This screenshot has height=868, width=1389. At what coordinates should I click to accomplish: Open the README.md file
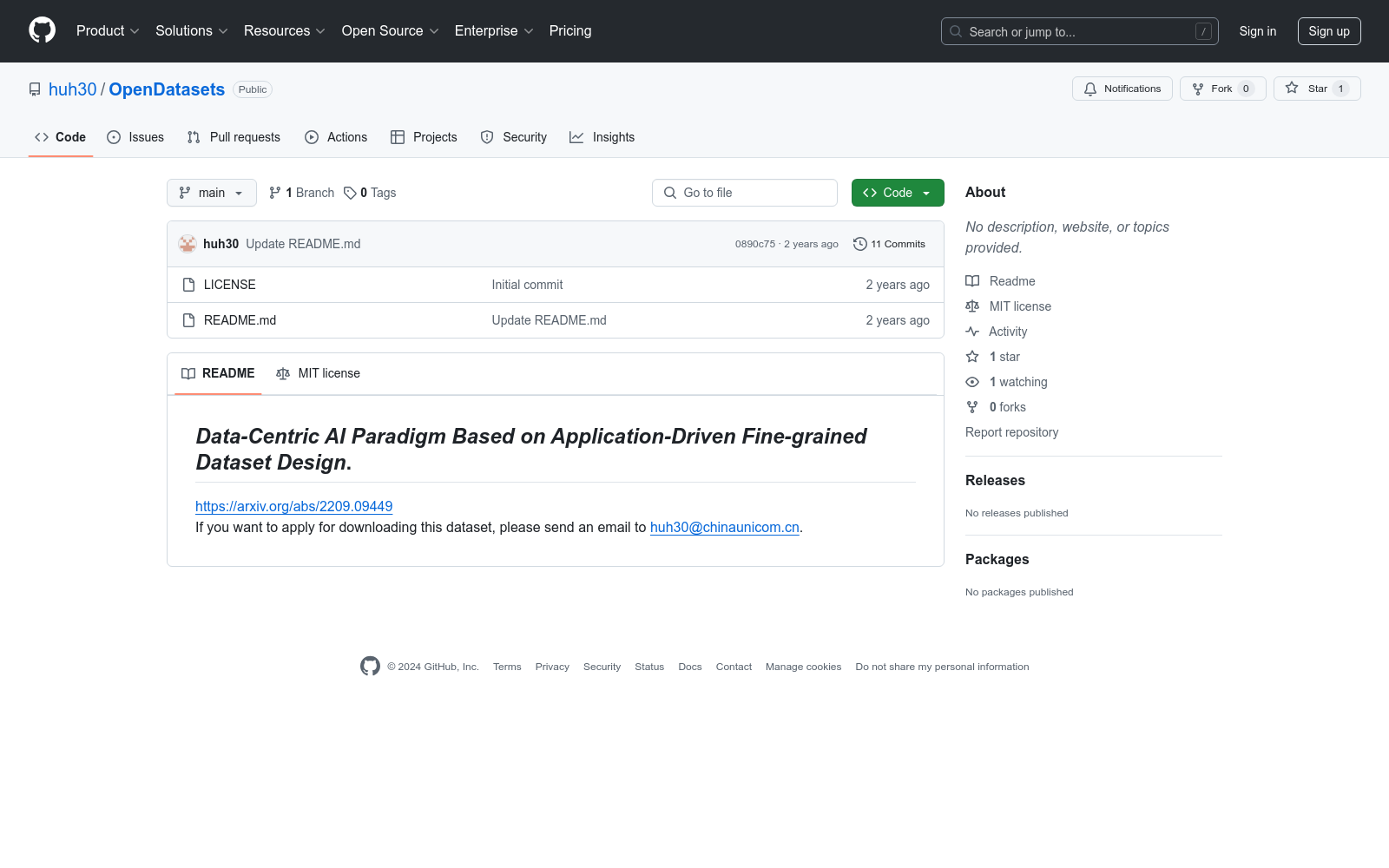coord(240,320)
